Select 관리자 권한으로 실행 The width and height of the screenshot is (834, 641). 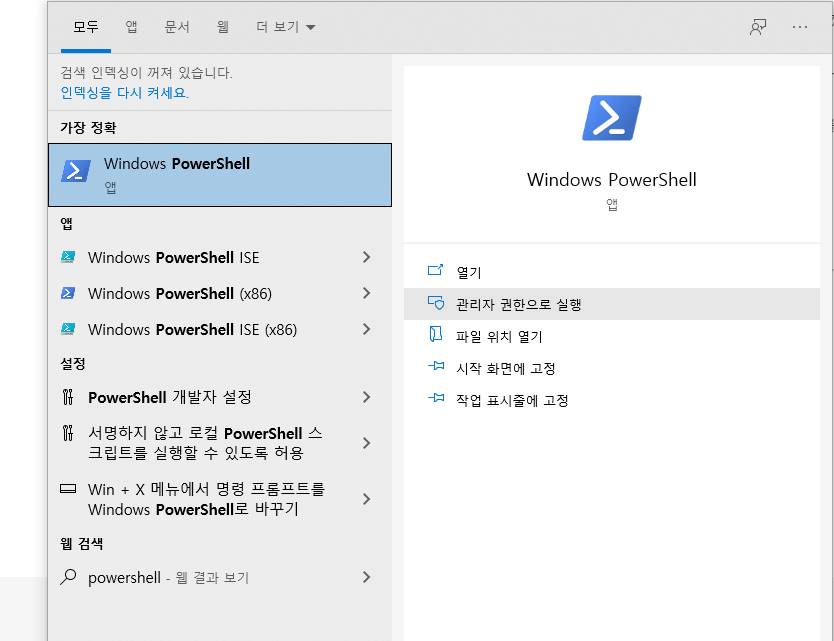[612, 304]
